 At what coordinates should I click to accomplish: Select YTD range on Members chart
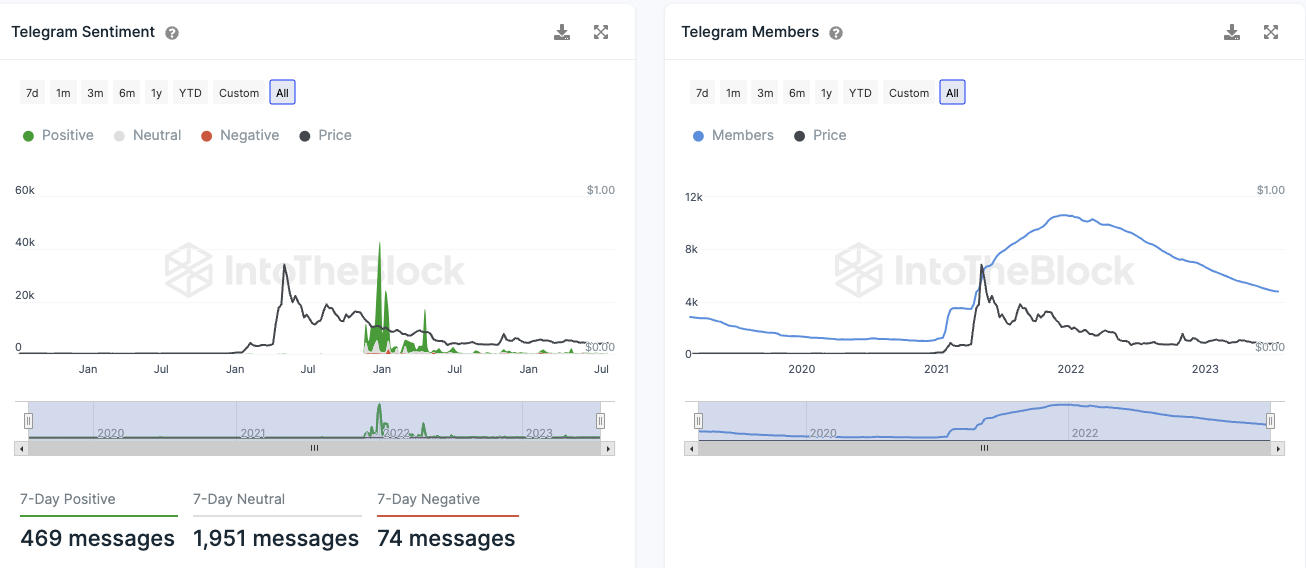(x=860, y=93)
